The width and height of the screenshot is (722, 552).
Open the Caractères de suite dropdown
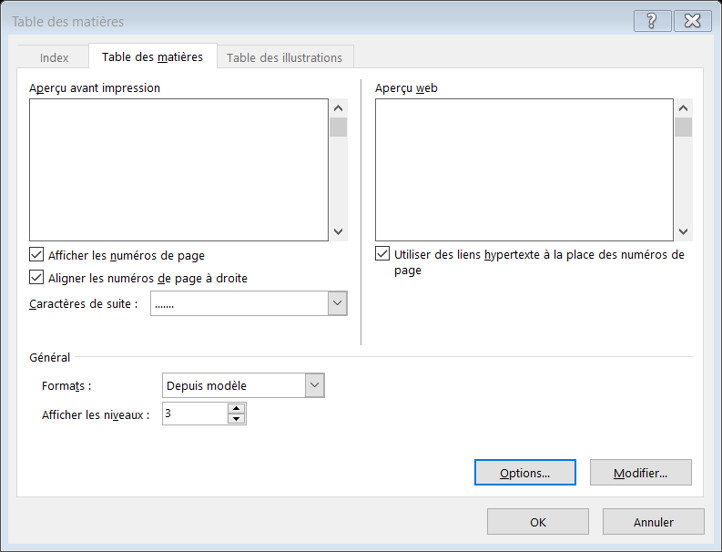(x=337, y=303)
